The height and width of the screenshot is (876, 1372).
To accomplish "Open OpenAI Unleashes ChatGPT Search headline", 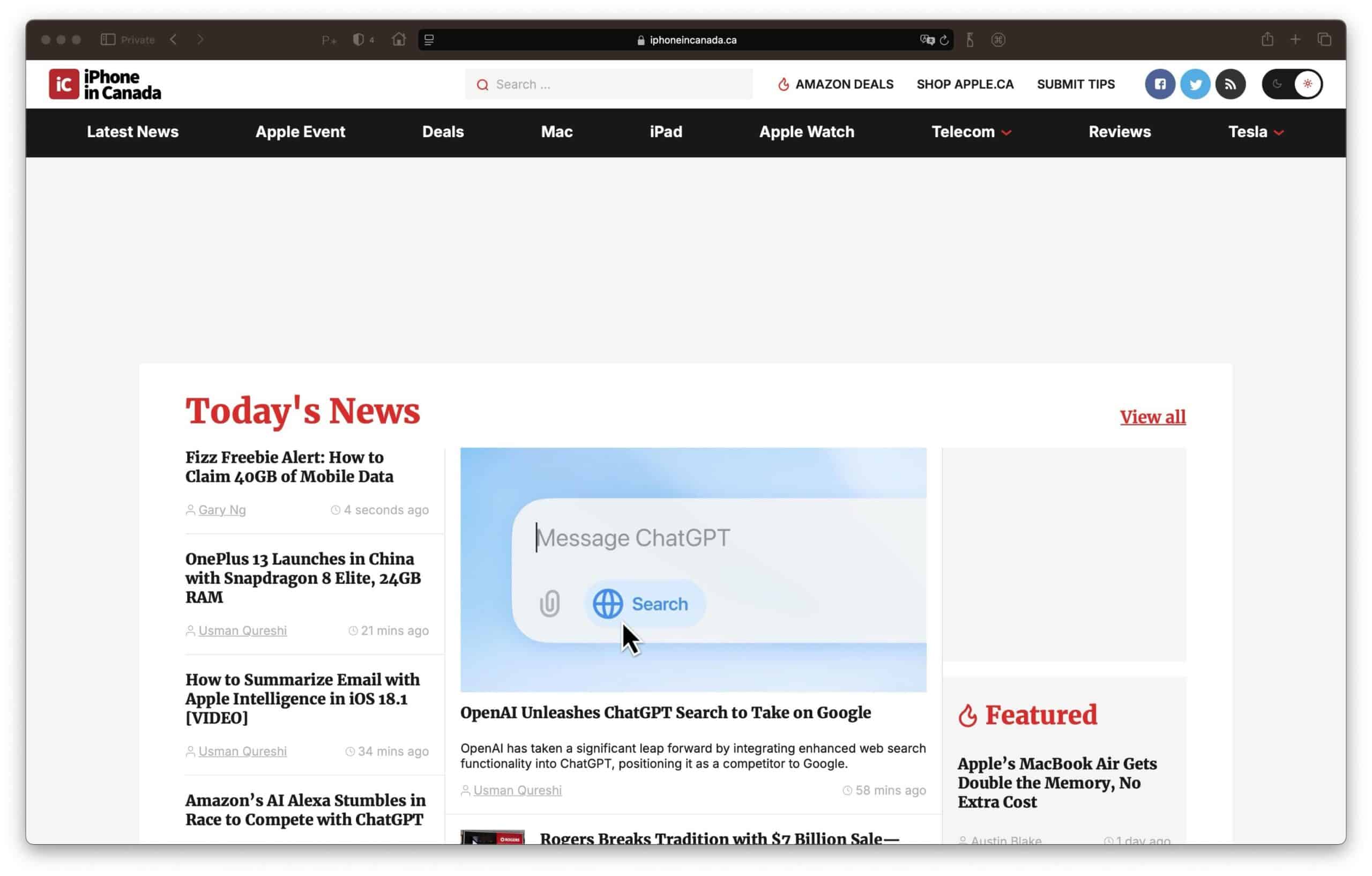I will [x=666, y=713].
